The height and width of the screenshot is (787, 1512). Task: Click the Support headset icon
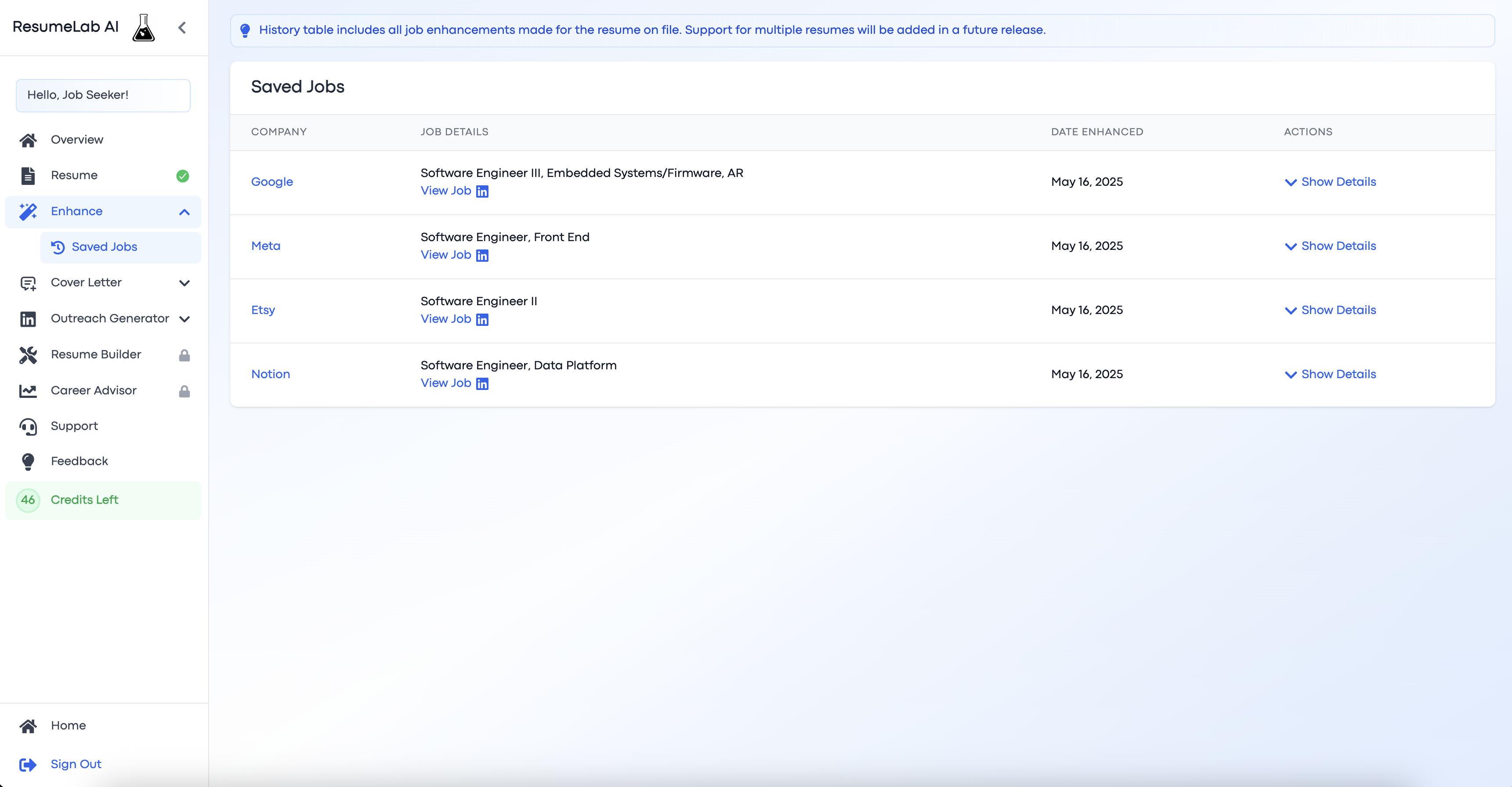[x=28, y=427]
